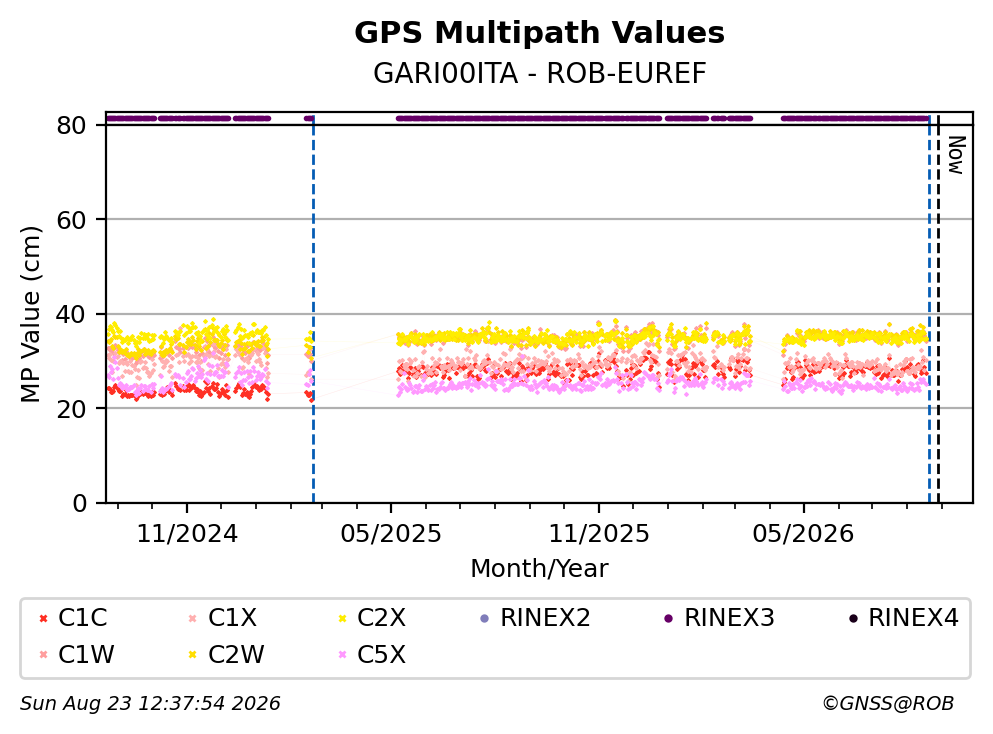993x734 pixels.
Task: Click the RINEX2 legend dot
Action: 485,618
